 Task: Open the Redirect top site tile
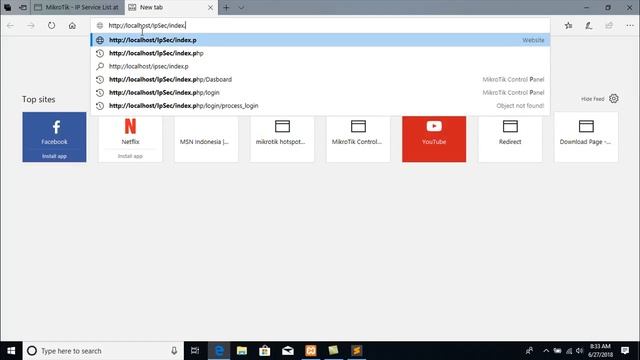tap(510, 139)
